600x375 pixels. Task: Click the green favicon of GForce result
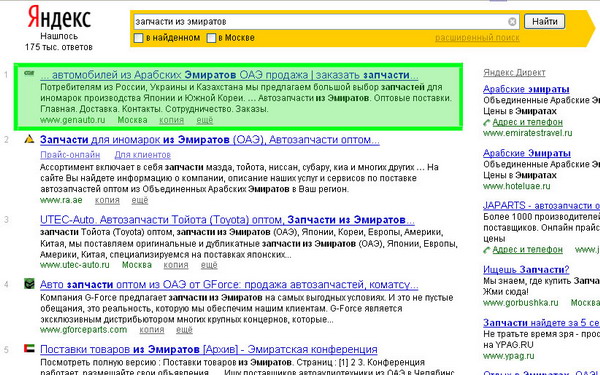[29, 284]
